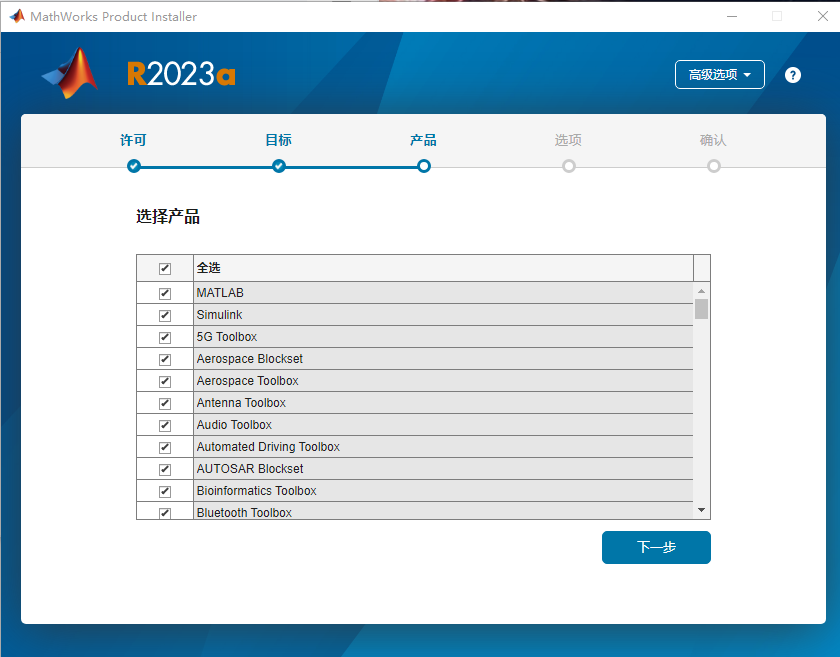Select the Aerospace Blockset row text

pyautogui.click(x=250, y=359)
